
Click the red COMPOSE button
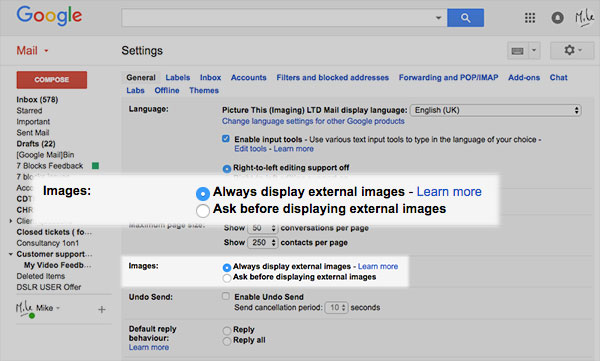click(x=52, y=80)
